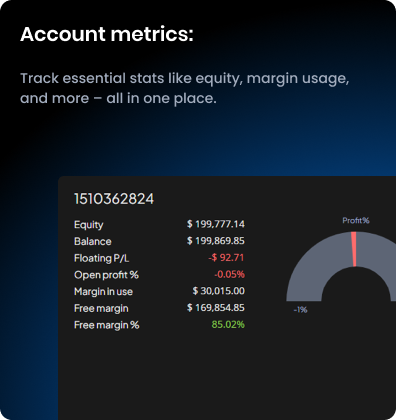This screenshot has width=396, height=420.
Task: Click the Floating P/L label
Action: pos(101,258)
